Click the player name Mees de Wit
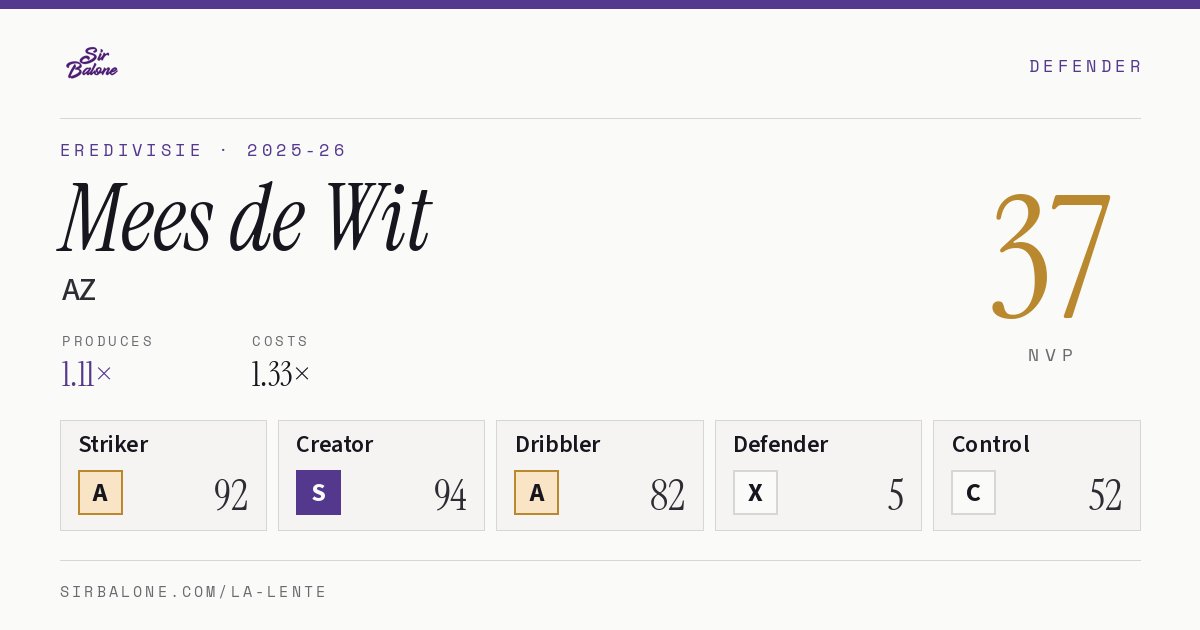Viewport: 1200px width, 630px height. pyautogui.click(x=245, y=218)
